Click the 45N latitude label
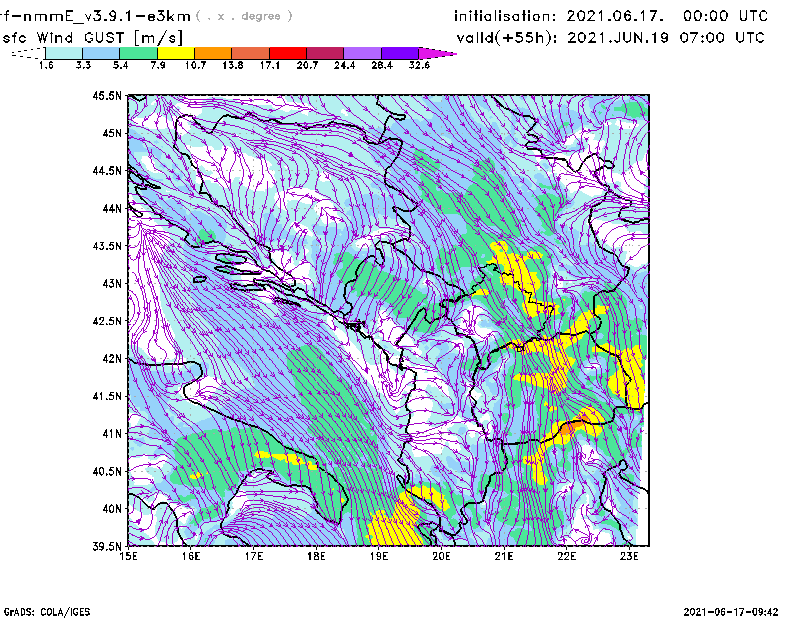Image resolution: width=800 pixels, height=618 pixels. pos(112,133)
